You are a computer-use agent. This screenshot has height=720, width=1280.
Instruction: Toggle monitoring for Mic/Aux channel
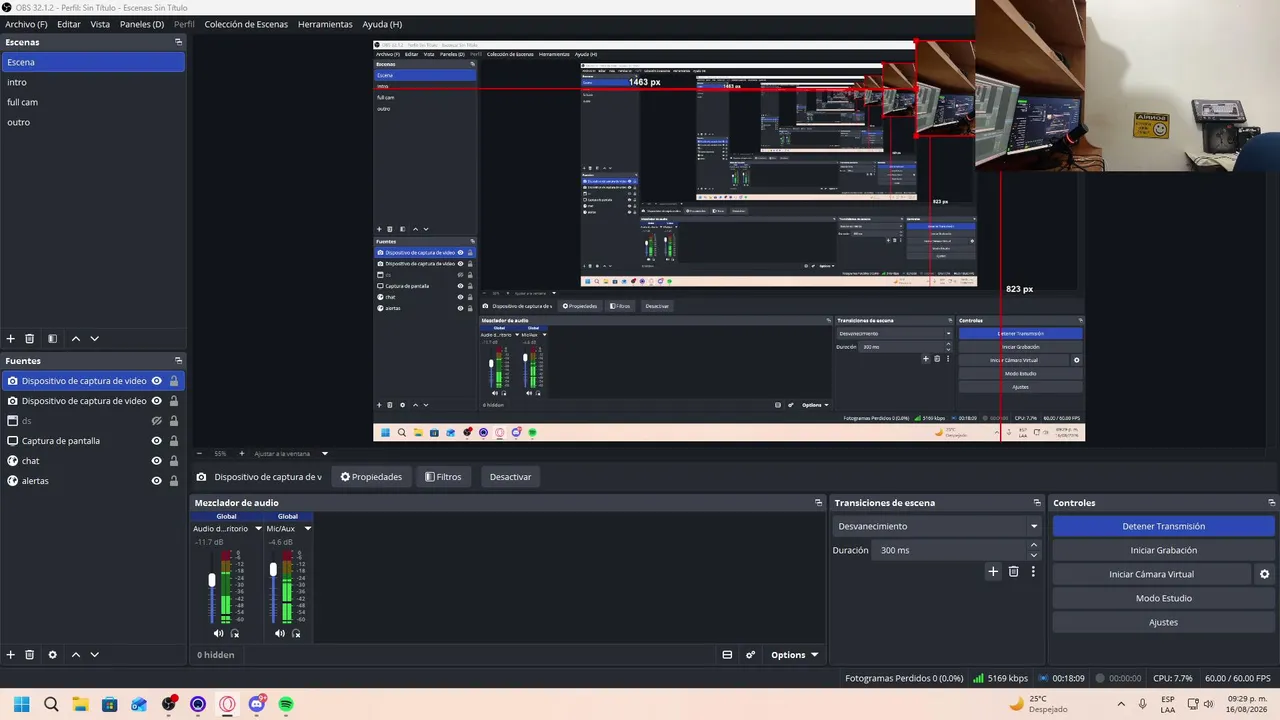[x=296, y=633]
